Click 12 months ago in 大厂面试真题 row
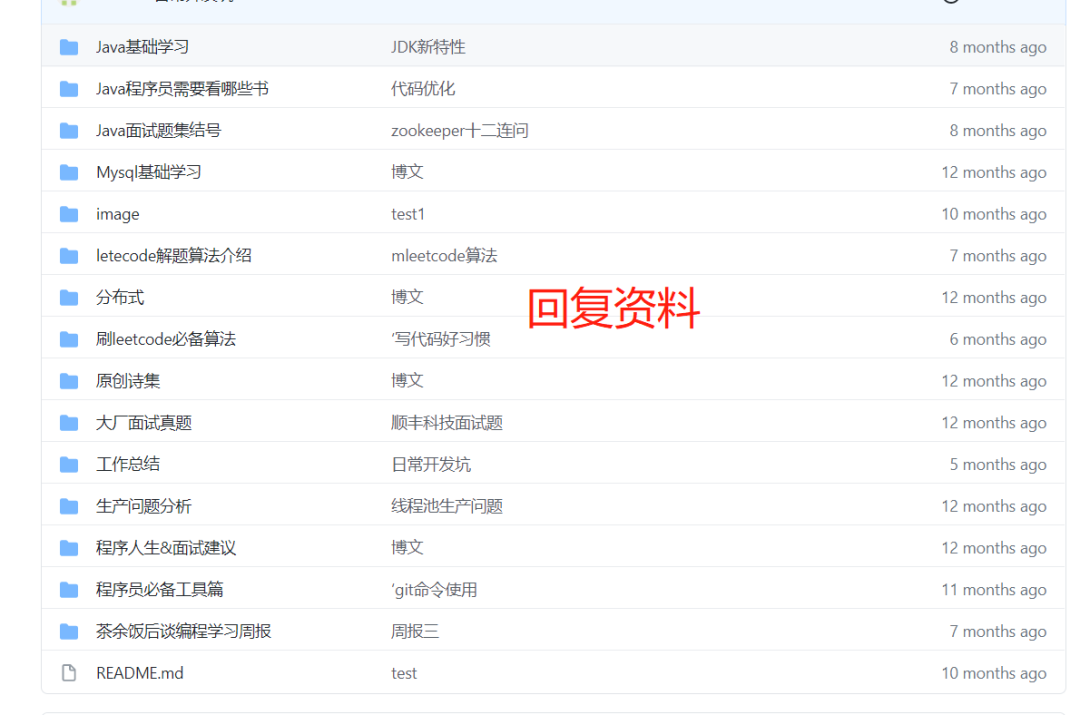This screenshot has height=715, width=1080. (x=994, y=422)
